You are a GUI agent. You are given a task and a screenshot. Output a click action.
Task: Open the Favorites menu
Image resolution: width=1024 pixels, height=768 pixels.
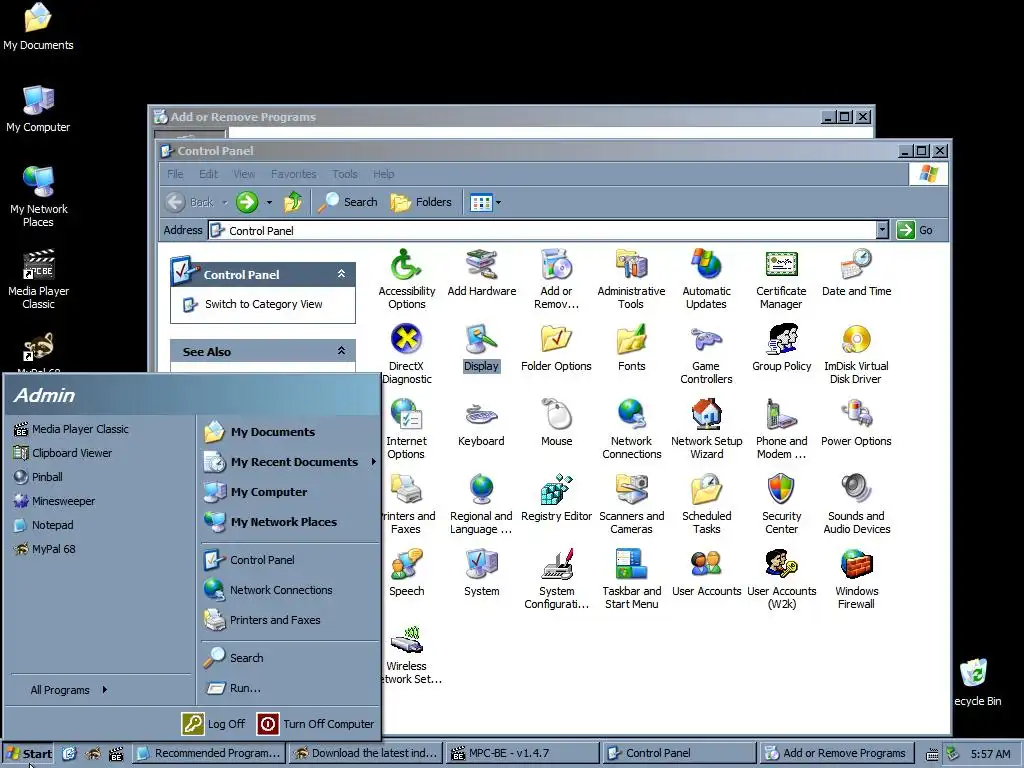tap(294, 174)
